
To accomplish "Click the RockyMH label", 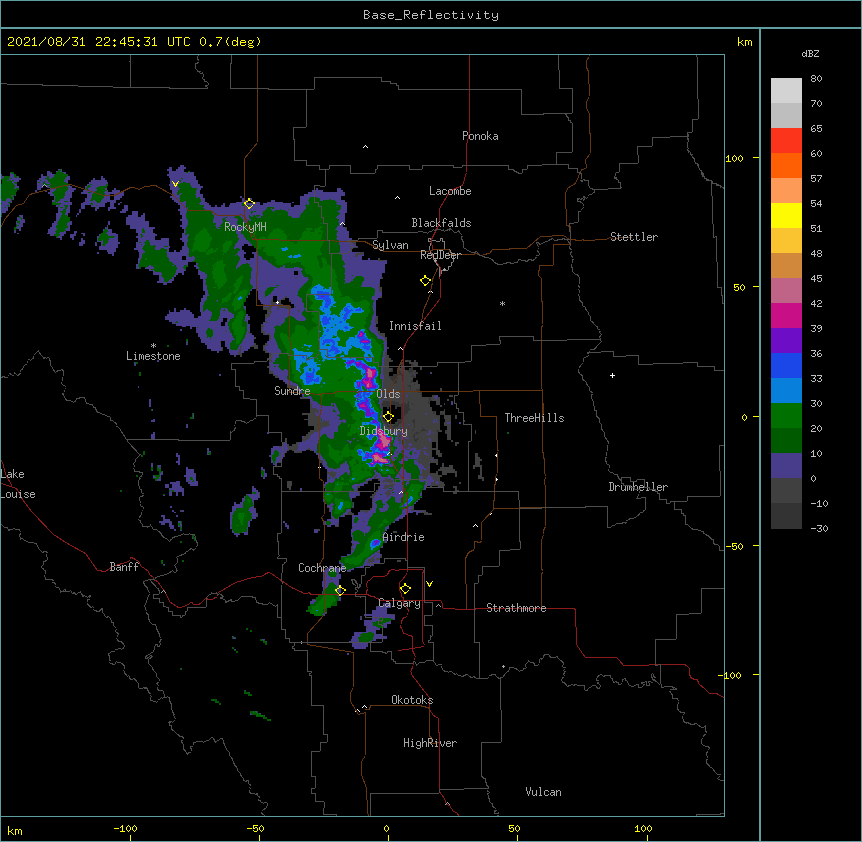I will [x=245, y=226].
